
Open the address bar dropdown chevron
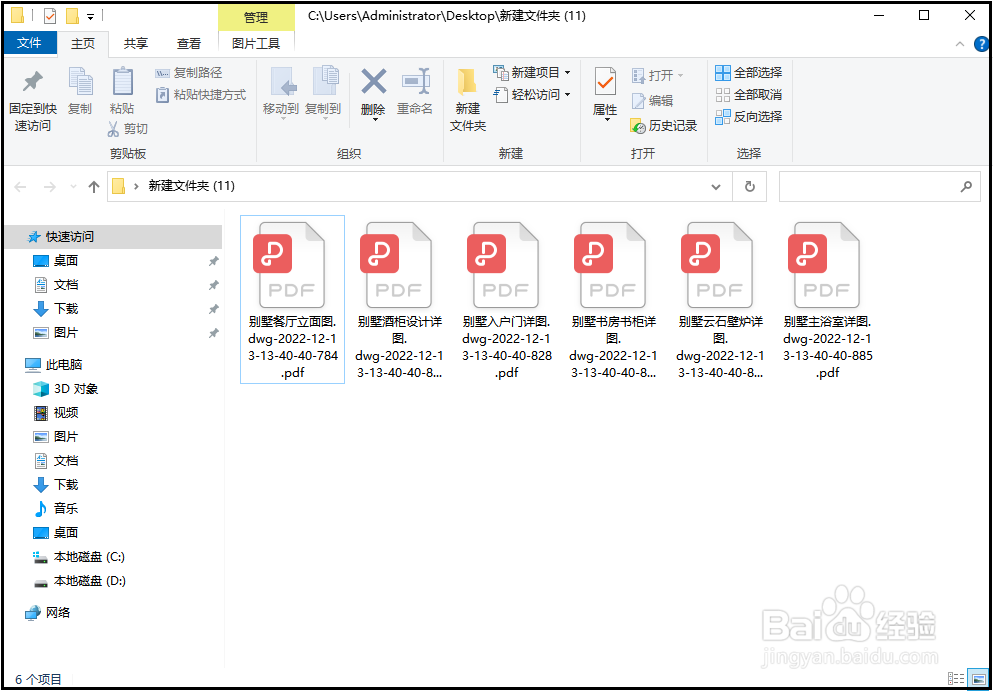coord(715,186)
